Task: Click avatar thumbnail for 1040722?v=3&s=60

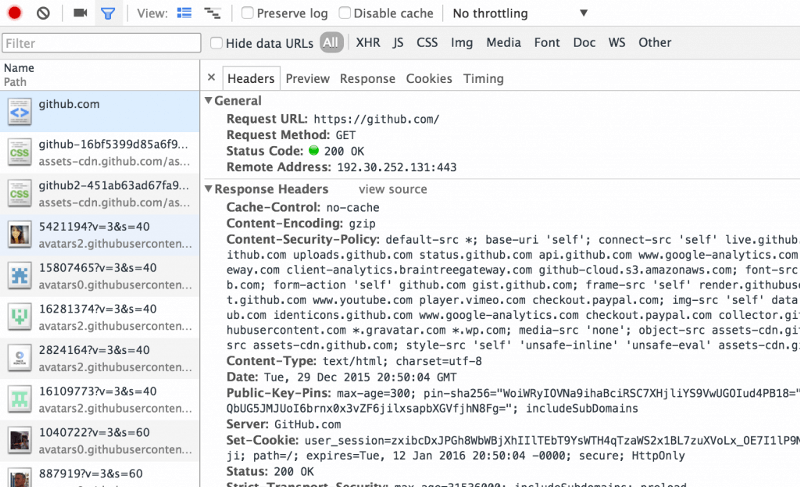Action: pyautogui.click(x=19, y=441)
